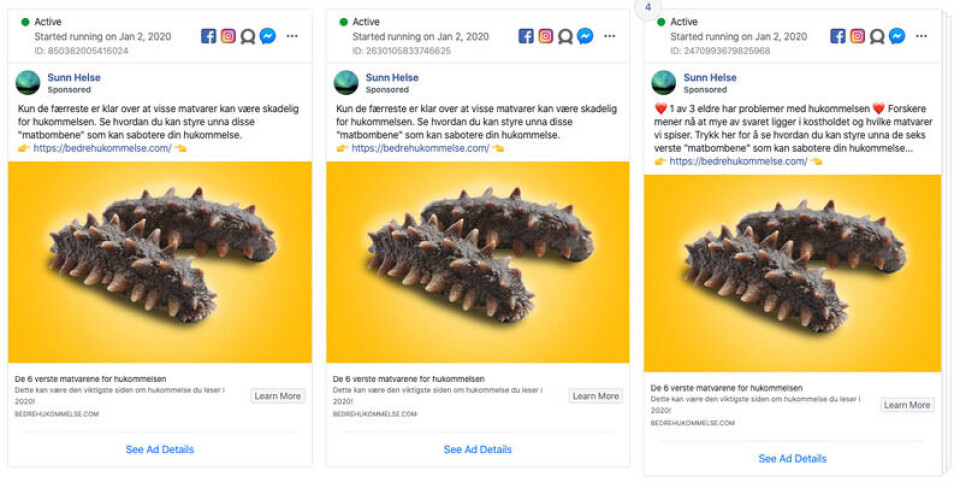Viewport: 960px width, 488px height.
Task: Click the Messenger icon on the third ad
Action: pos(897,36)
